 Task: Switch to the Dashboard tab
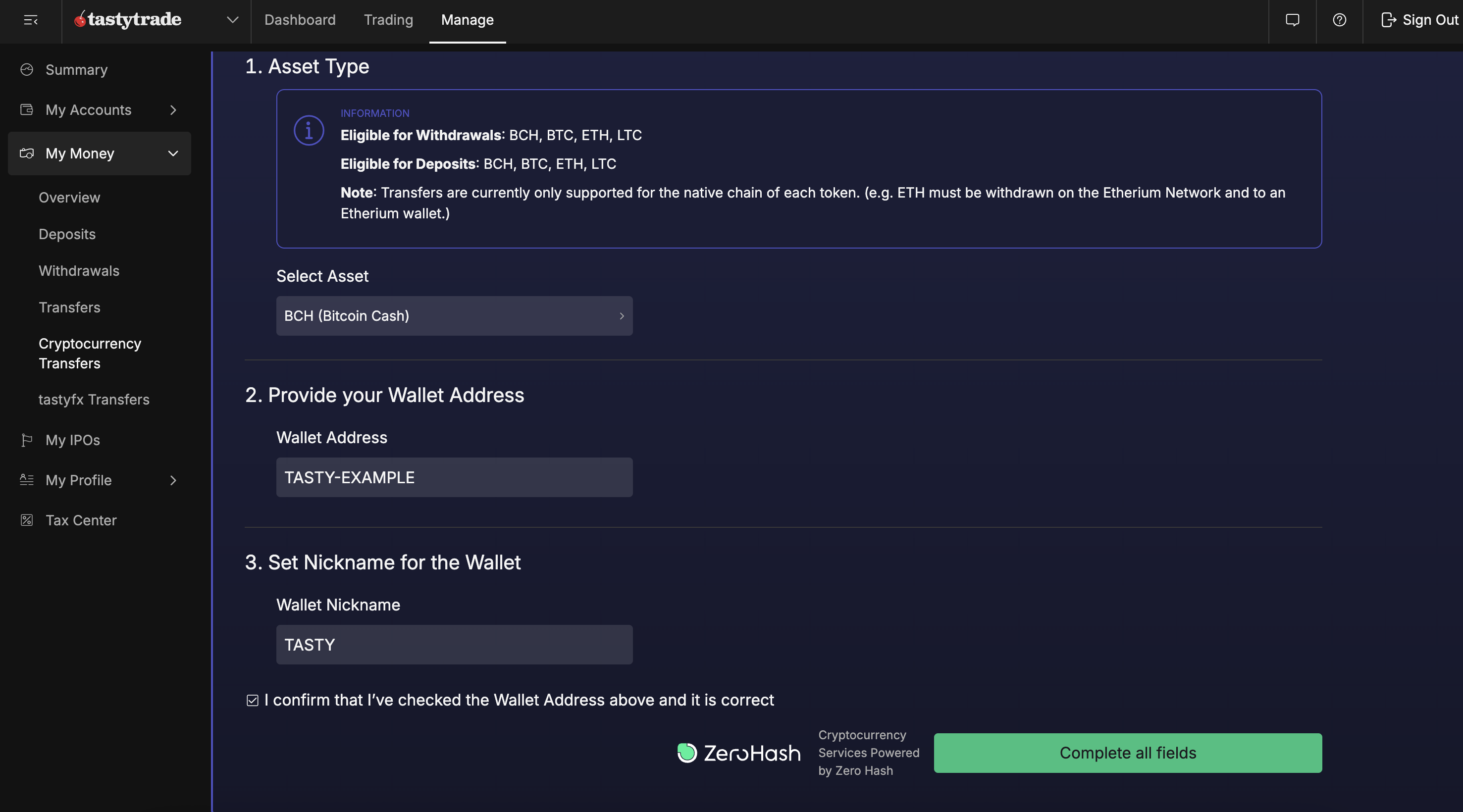click(300, 20)
